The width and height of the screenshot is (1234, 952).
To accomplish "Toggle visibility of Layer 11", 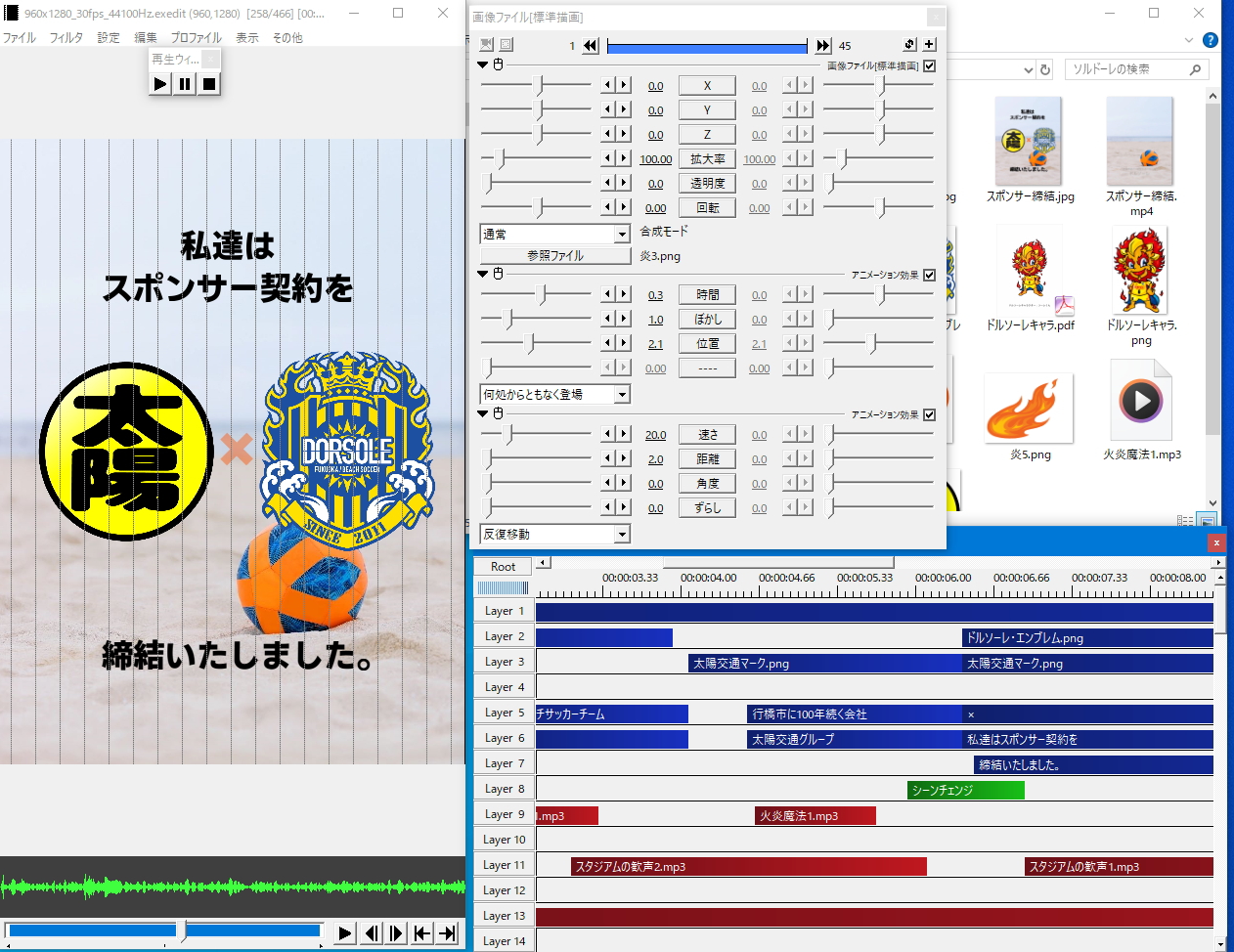I will pos(504,865).
